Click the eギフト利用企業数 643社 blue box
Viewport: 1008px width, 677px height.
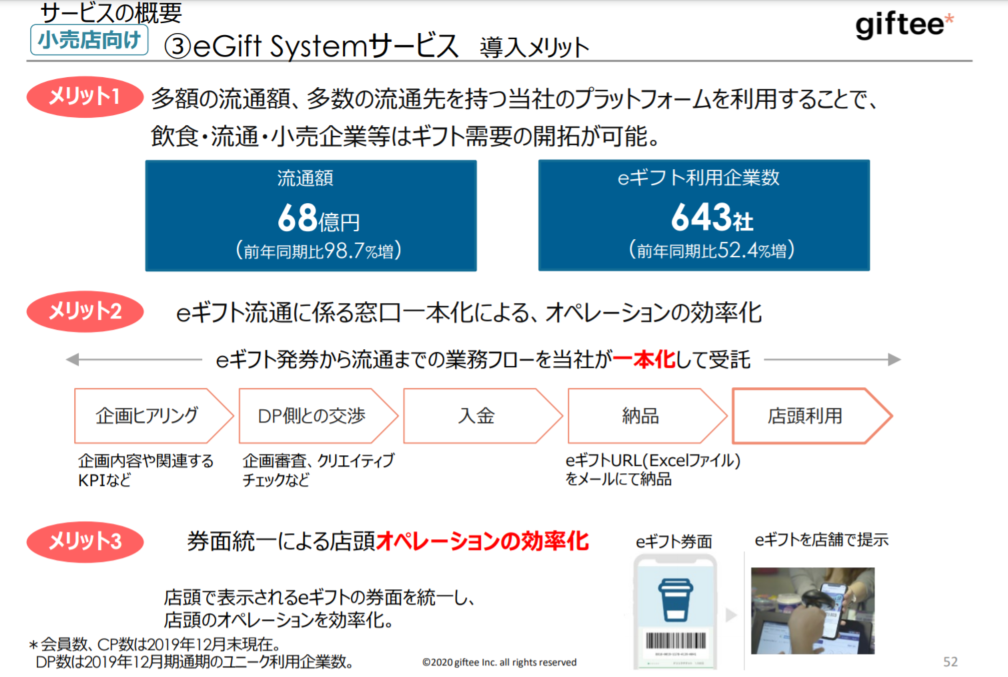(x=704, y=215)
